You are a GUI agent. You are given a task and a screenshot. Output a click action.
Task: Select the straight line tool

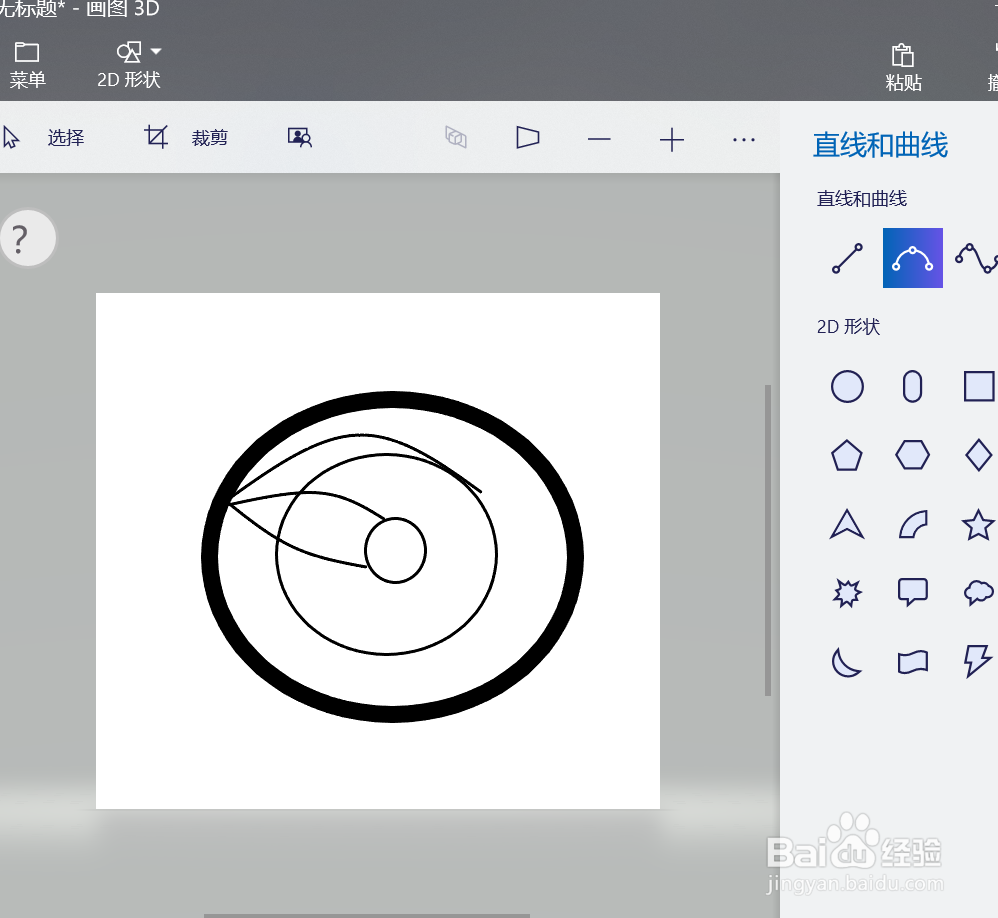tap(847, 258)
